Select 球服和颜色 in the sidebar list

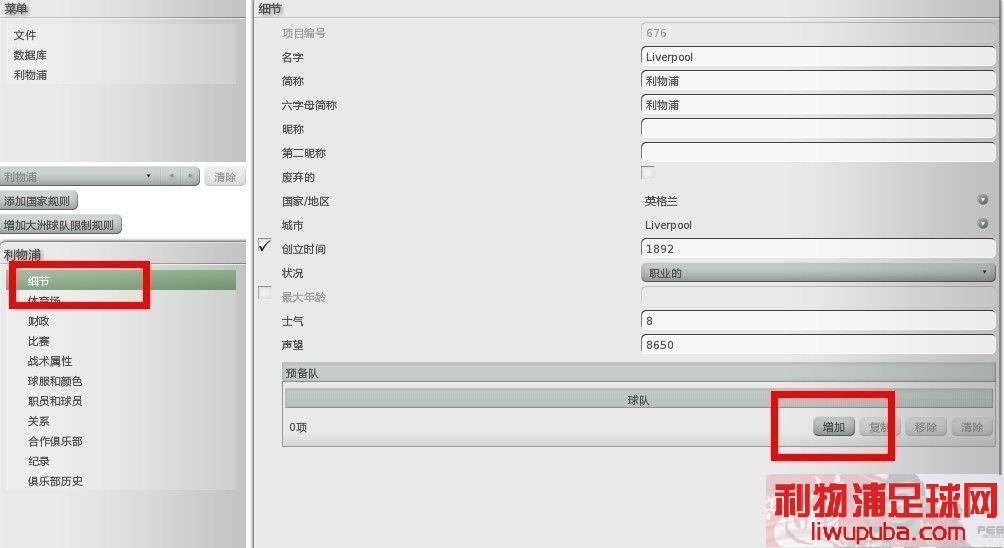[55, 381]
